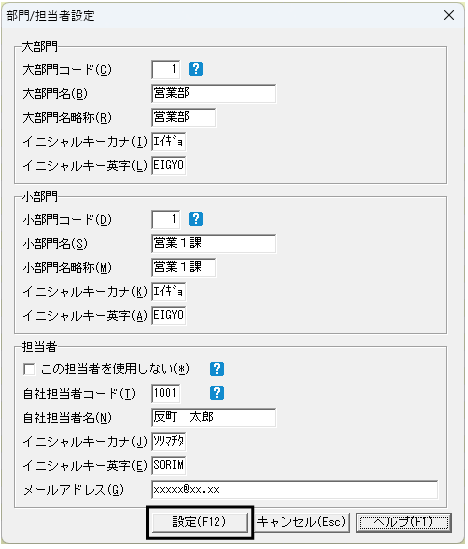Click into the 大部門名 field containing 営業部
The image size is (468, 549).
[x=214, y=93]
